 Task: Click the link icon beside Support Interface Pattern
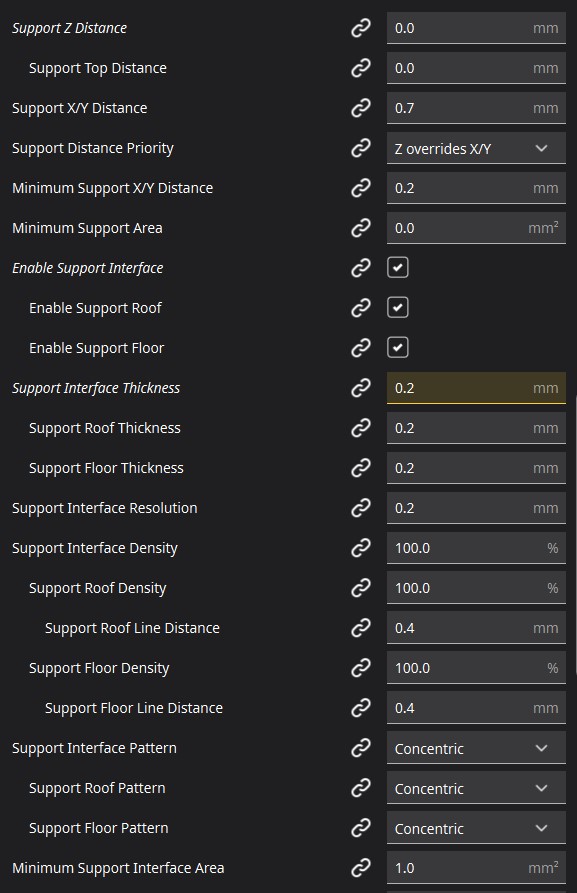(x=361, y=748)
